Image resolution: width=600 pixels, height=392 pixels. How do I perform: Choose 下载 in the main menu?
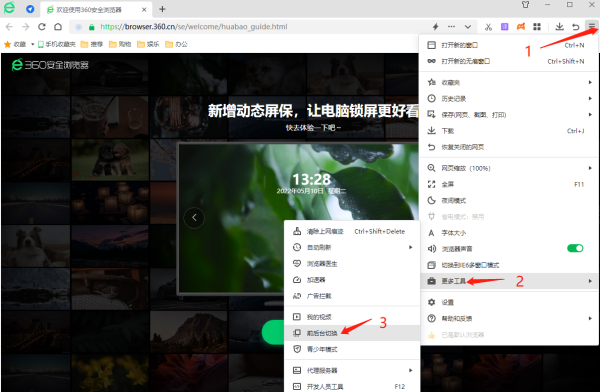click(509, 131)
